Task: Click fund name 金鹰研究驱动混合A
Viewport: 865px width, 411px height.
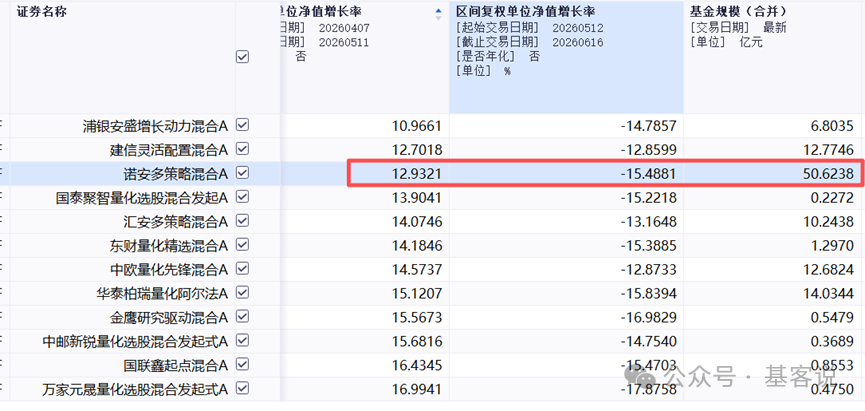Action: click(169, 318)
